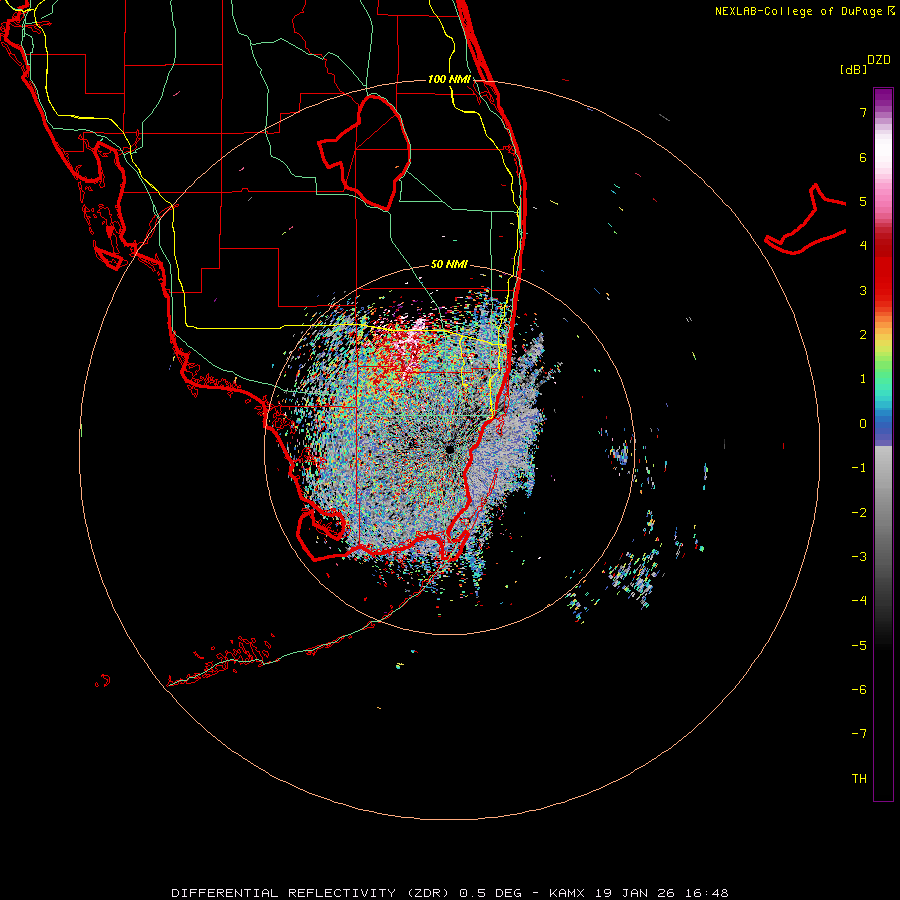Click the 5 value on the color scale
Viewport: 900px width, 900px height.
pyautogui.click(x=863, y=201)
